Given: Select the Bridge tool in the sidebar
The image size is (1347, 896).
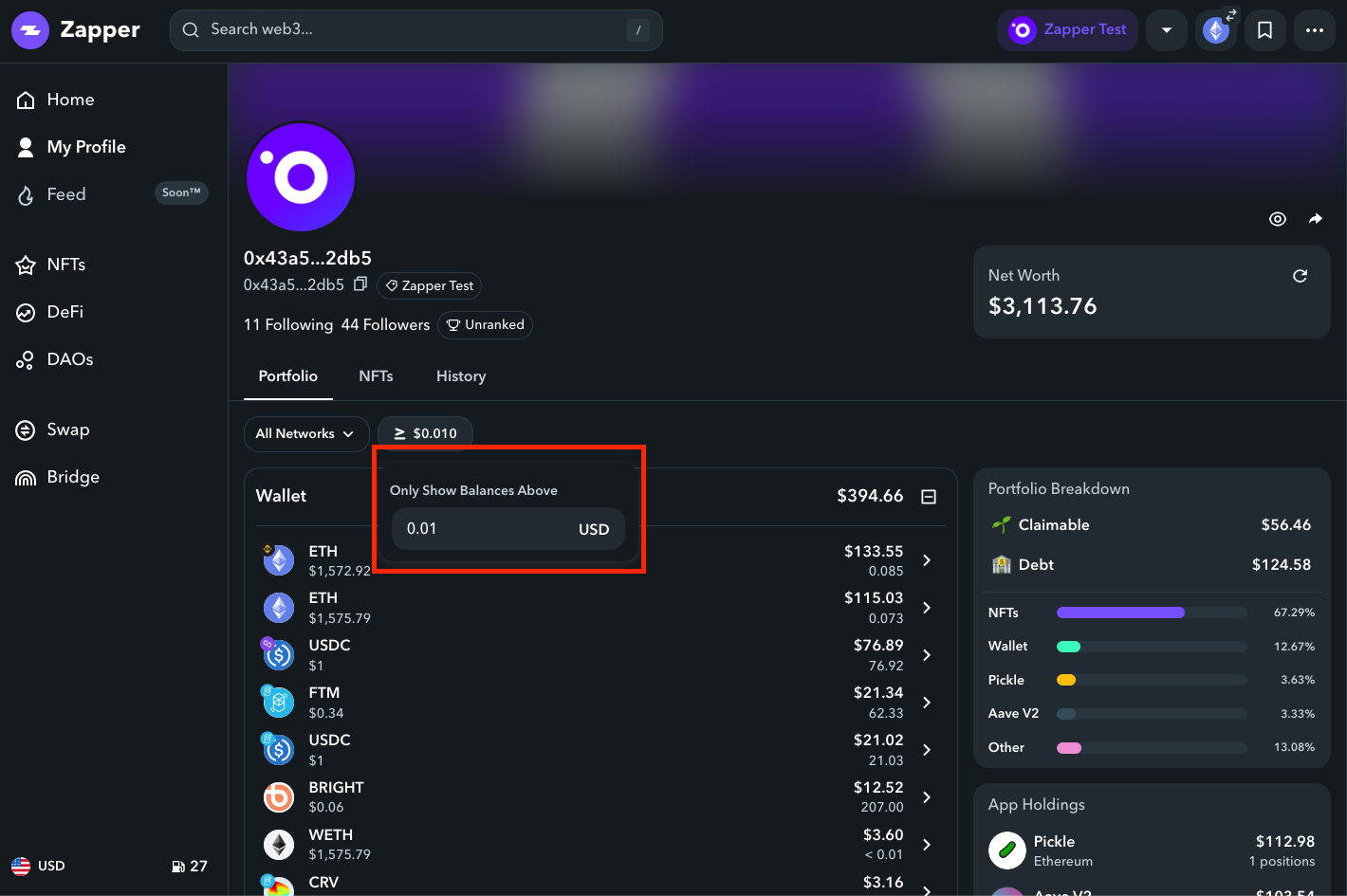Looking at the screenshot, I should 72,477.
